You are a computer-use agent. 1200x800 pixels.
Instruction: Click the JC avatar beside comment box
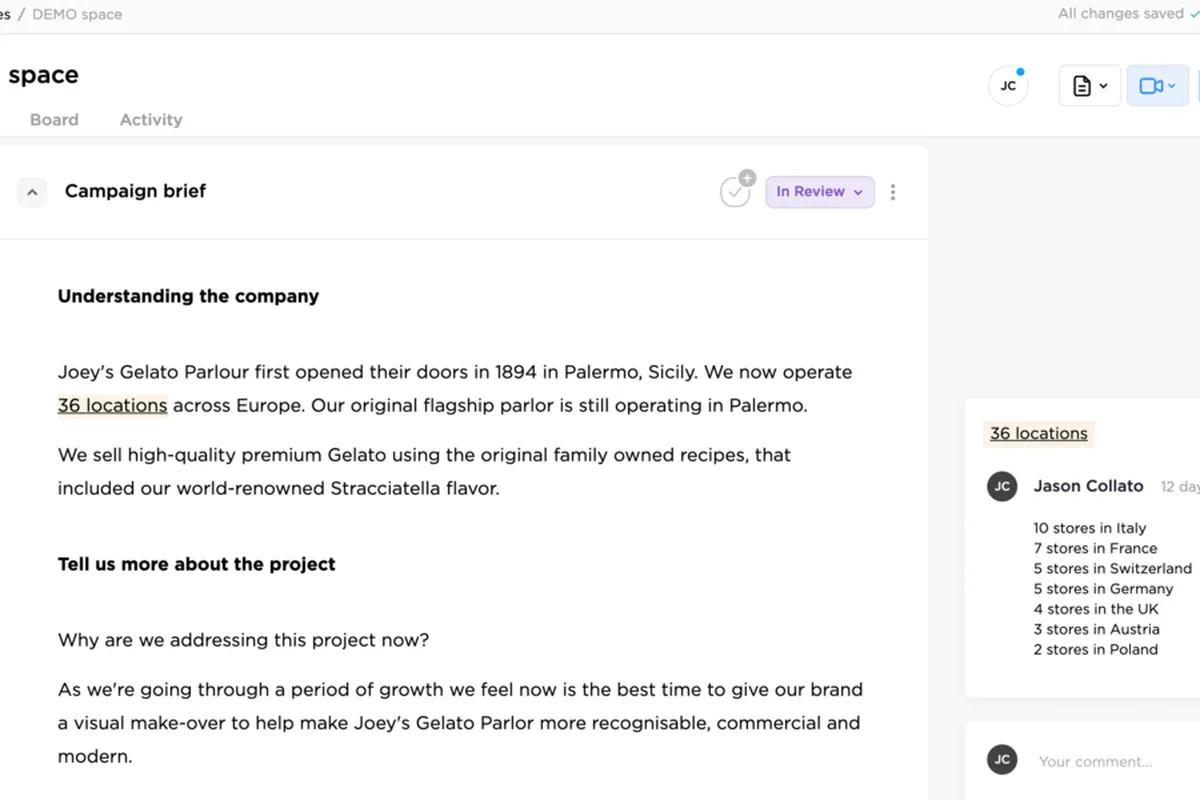(1002, 760)
